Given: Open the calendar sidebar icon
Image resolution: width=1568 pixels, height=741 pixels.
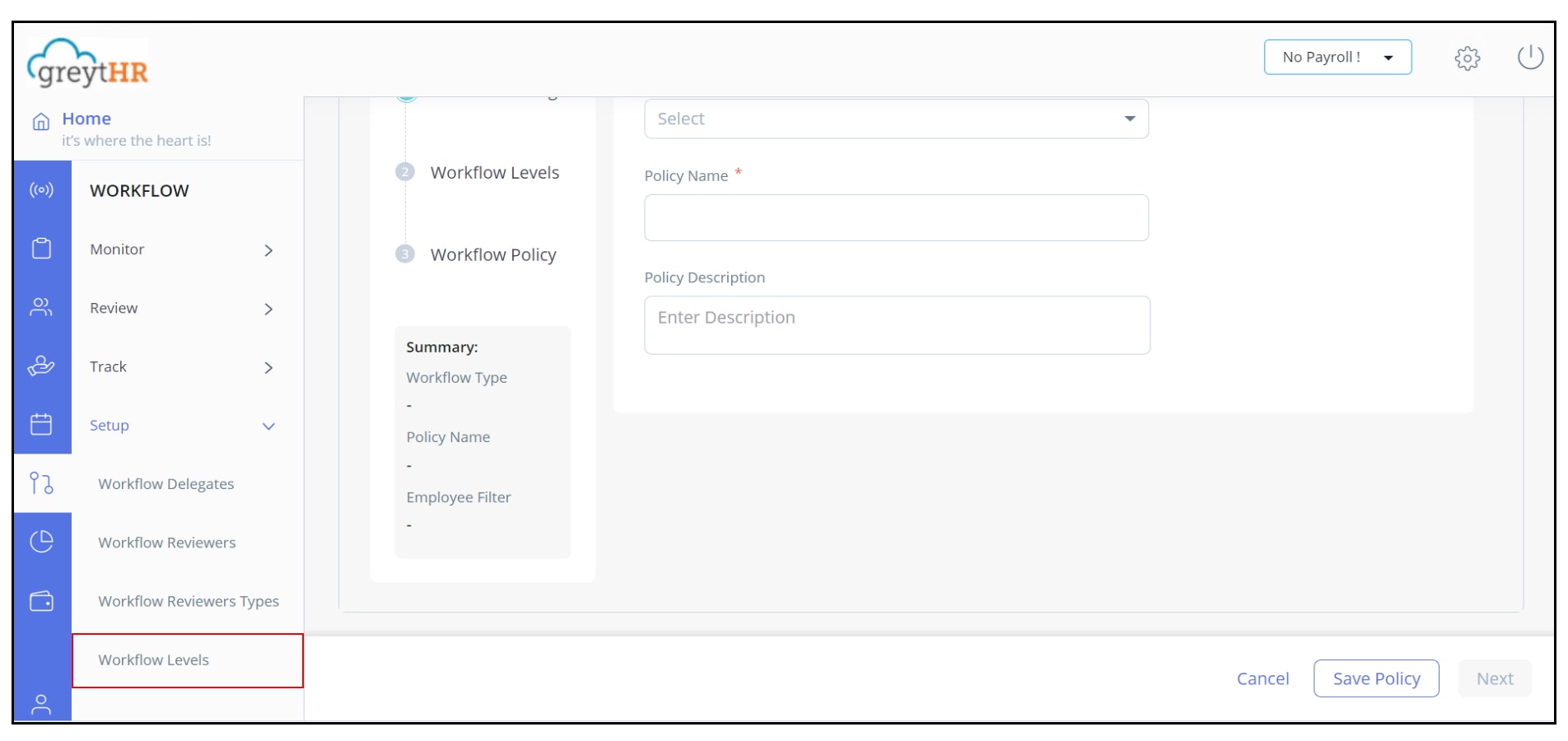Looking at the screenshot, I should pyautogui.click(x=42, y=424).
